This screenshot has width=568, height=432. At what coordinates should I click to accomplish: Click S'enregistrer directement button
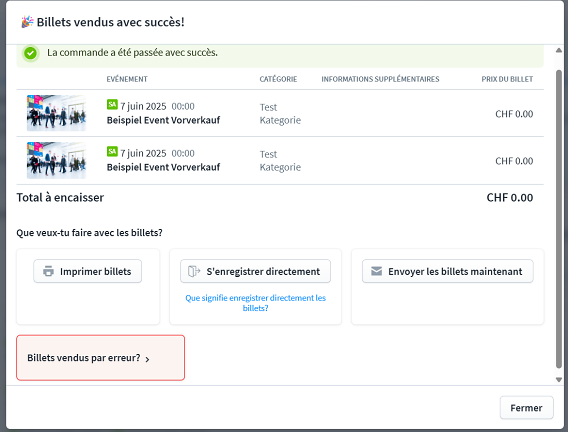click(255, 271)
